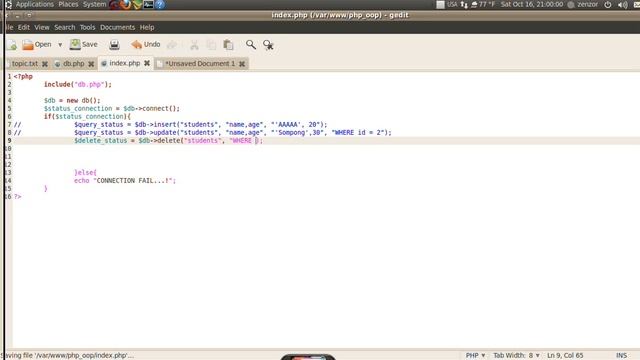This screenshot has width=640, height=360.
Task: Switch to the topic.txt tab
Action: [24, 64]
